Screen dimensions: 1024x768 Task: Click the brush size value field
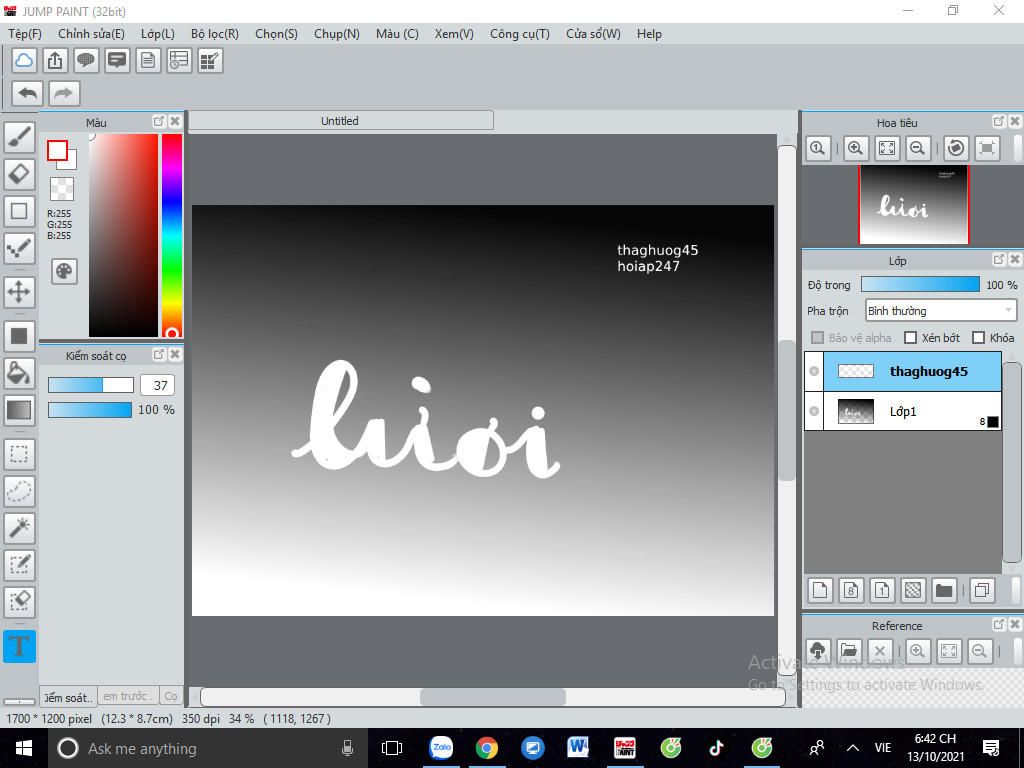click(x=157, y=385)
